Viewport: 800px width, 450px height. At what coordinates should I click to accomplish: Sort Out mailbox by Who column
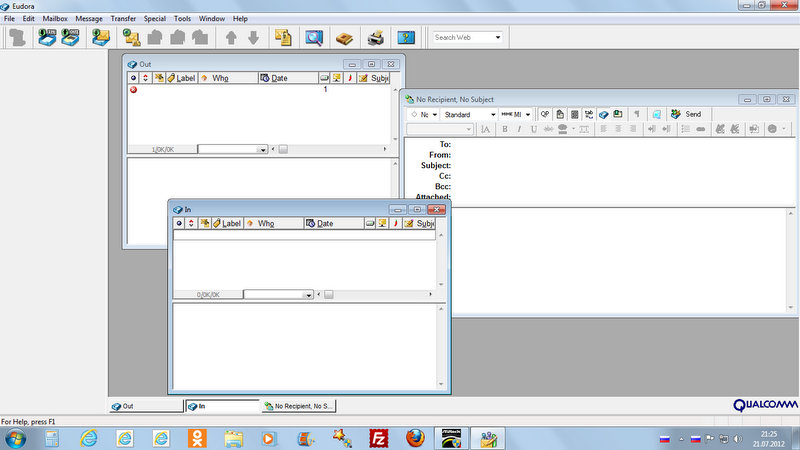[x=228, y=78]
